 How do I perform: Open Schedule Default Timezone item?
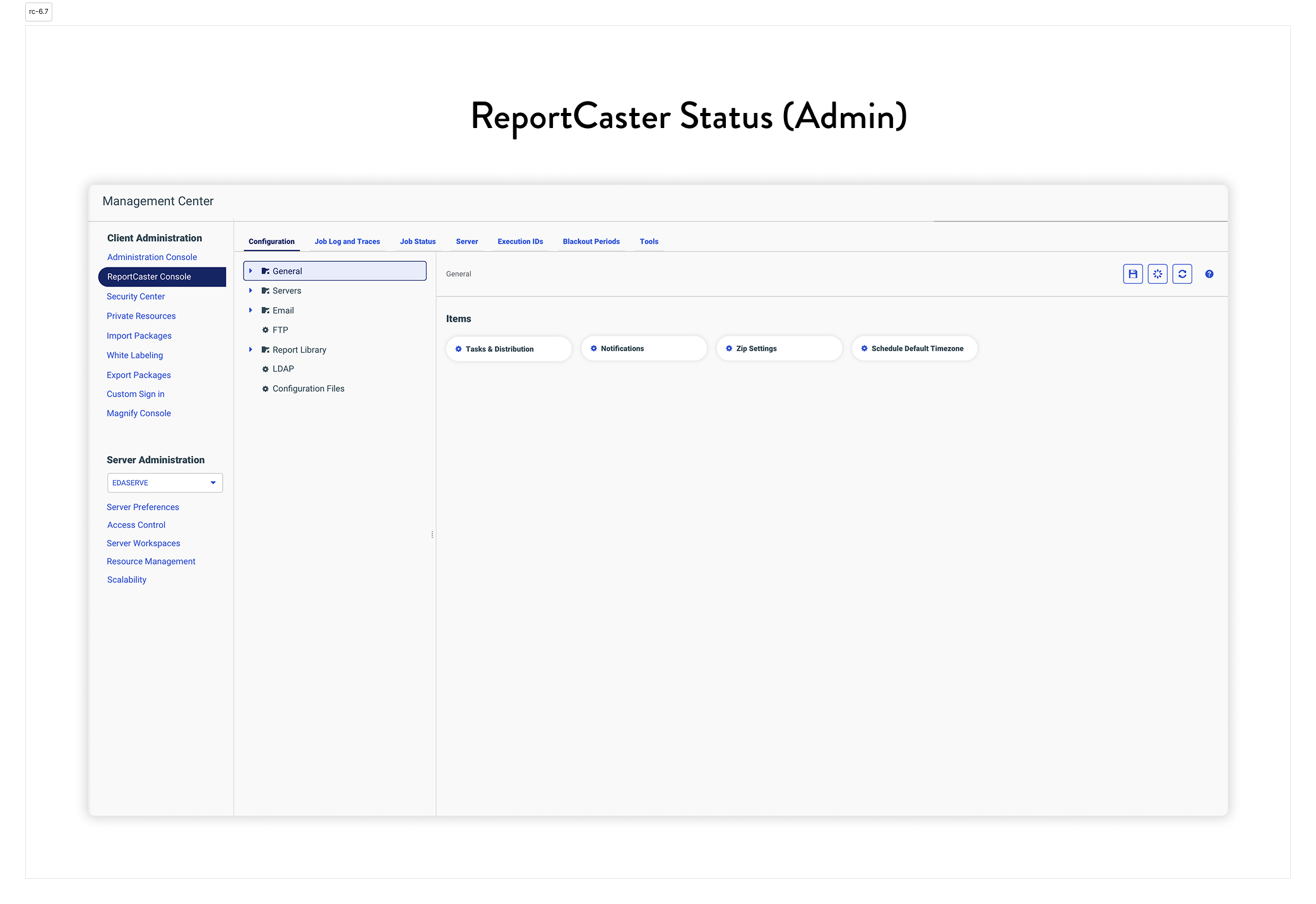coord(914,348)
